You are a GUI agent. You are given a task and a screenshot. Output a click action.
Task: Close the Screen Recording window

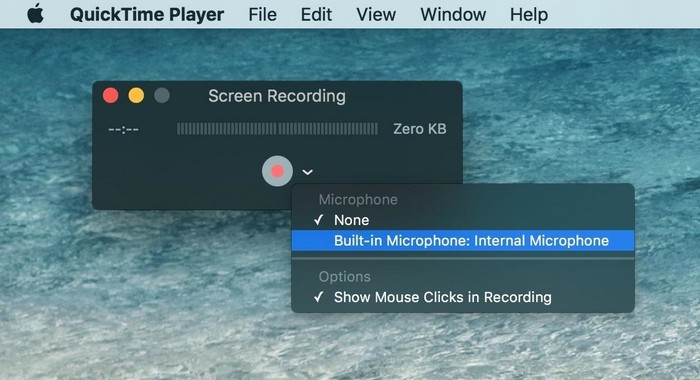tap(111, 96)
